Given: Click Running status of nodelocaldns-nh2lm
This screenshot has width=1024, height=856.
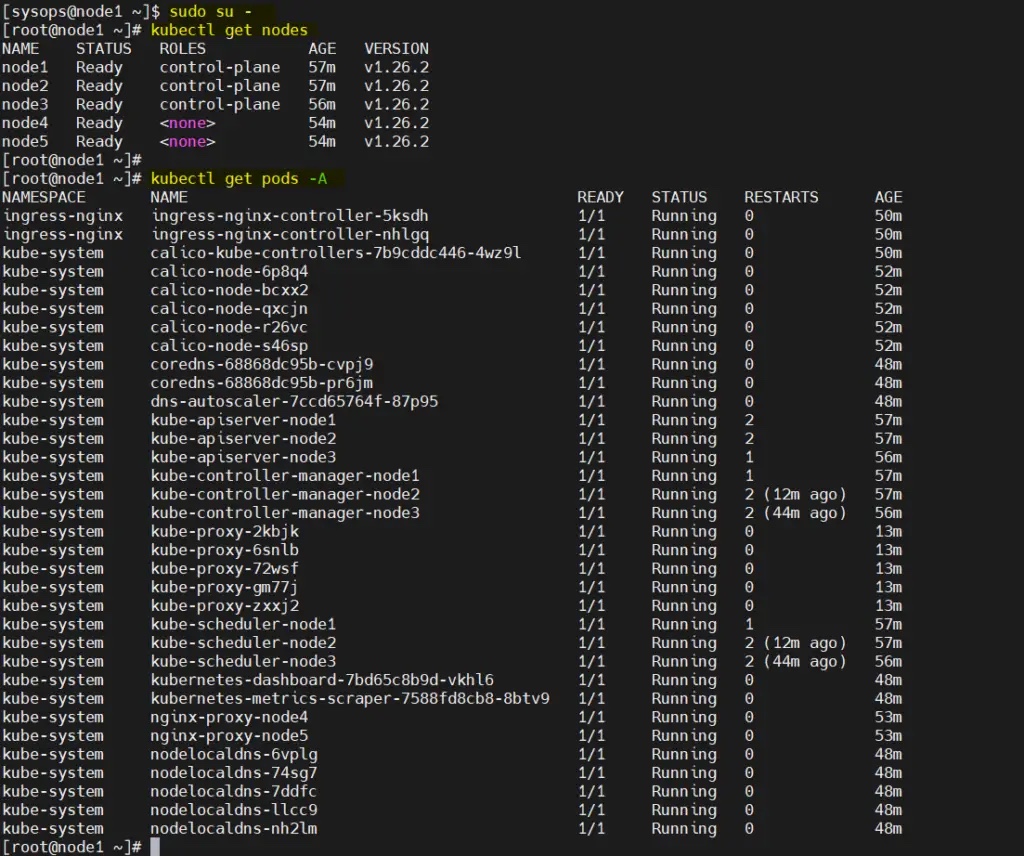Looking at the screenshot, I should pos(684,828).
